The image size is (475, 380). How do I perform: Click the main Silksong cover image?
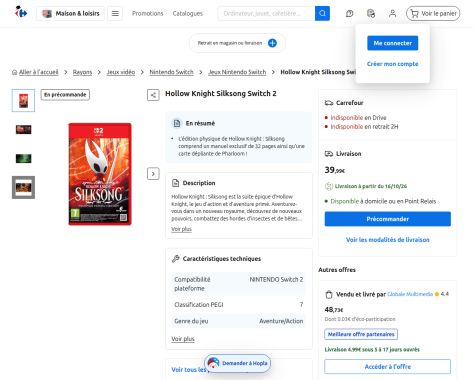pos(100,174)
